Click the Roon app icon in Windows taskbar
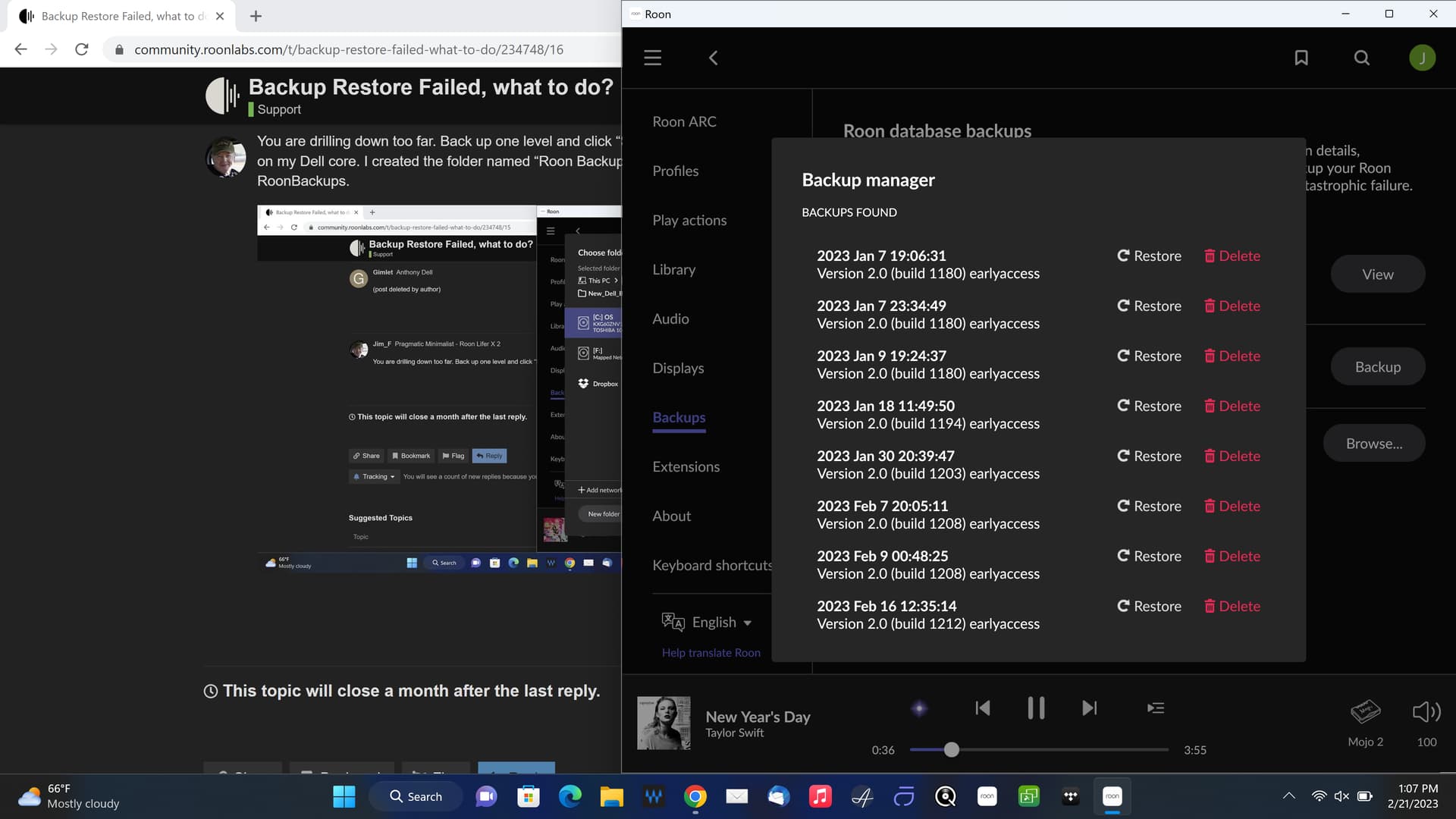This screenshot has height=819, width=1456. pyautogui.click(x=1112, y=796)
